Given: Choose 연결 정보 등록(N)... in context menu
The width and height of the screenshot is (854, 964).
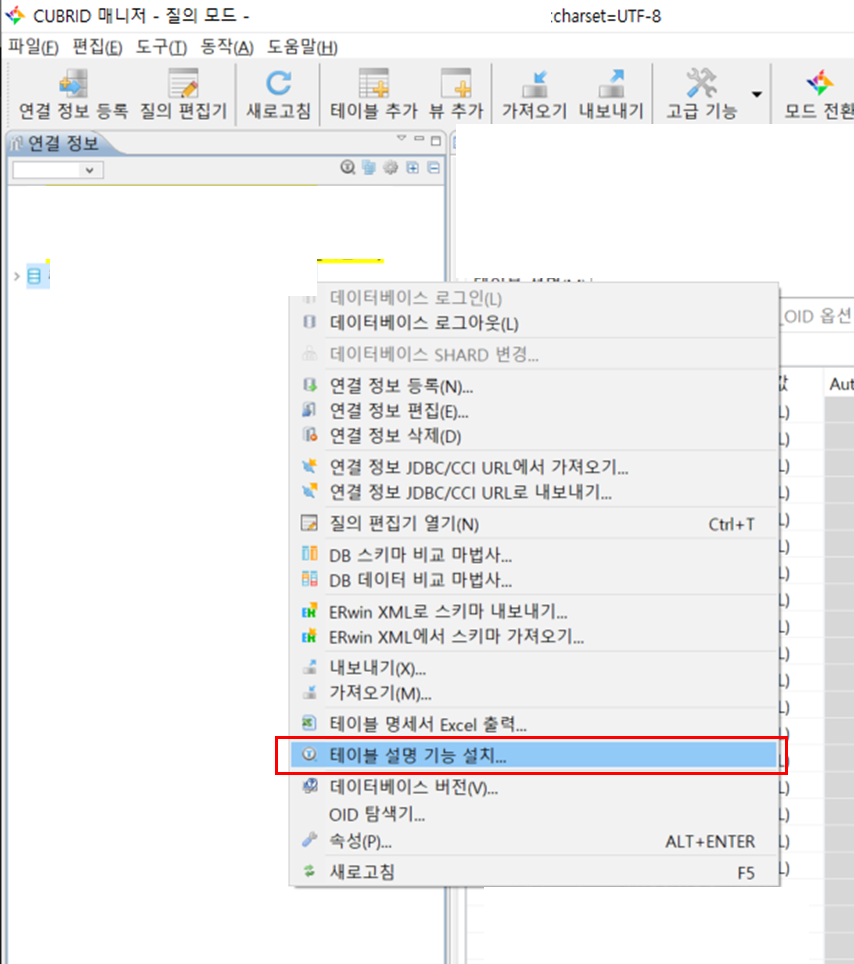Looking at the screenshot, I should [532, 386].
